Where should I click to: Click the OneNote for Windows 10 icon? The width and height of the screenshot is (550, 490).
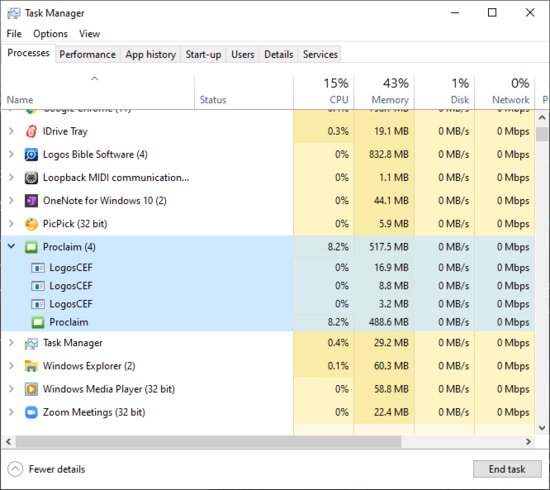pos(31,201)
